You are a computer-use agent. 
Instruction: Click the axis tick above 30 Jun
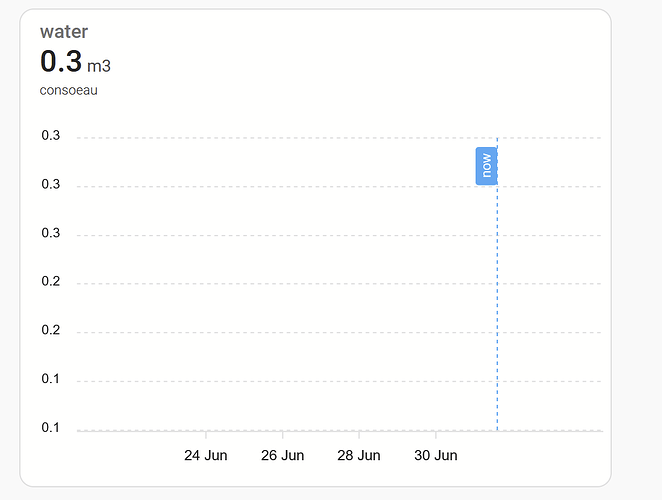pos(435,434)
